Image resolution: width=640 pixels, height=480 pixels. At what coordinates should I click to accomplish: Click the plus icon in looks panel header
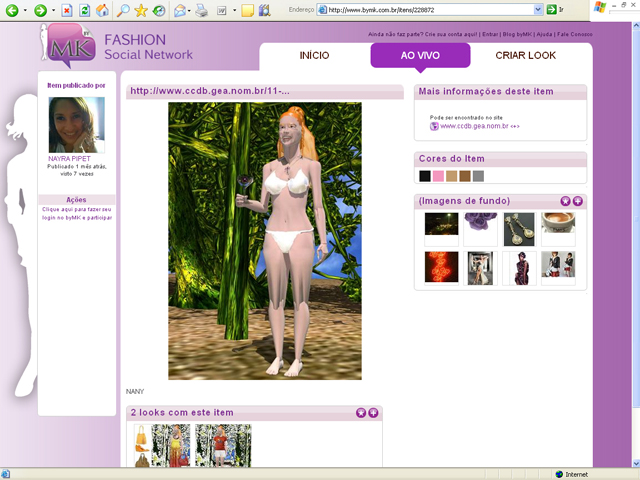pyautogui.click(x=373, y=412)
